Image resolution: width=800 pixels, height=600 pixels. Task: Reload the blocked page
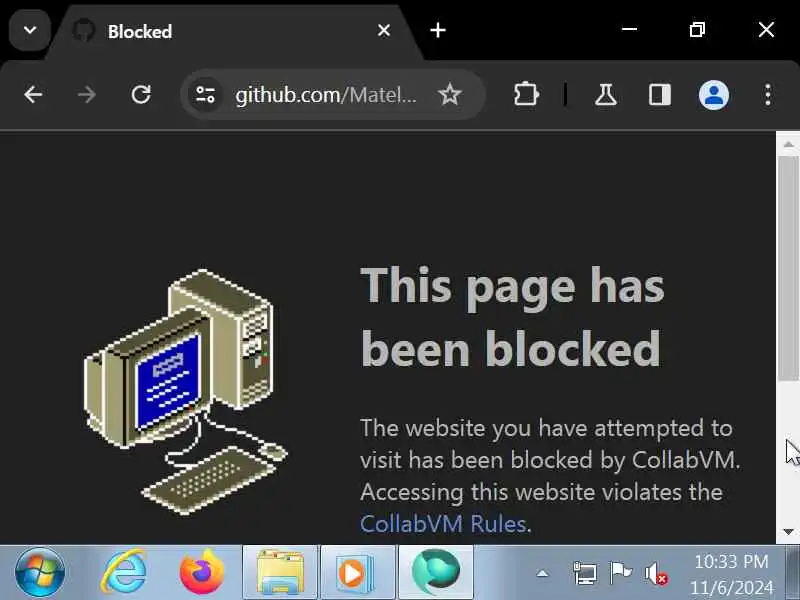141,95
